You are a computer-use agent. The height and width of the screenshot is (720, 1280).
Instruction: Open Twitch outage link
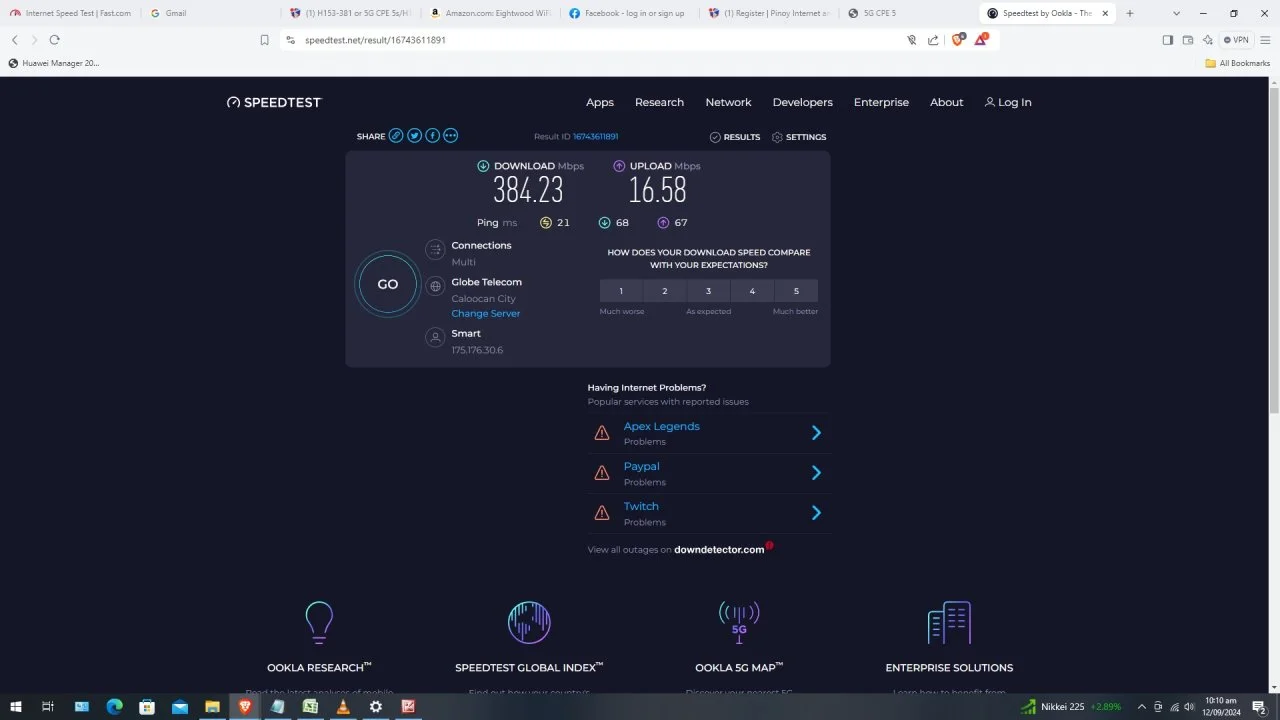(641, 506)
